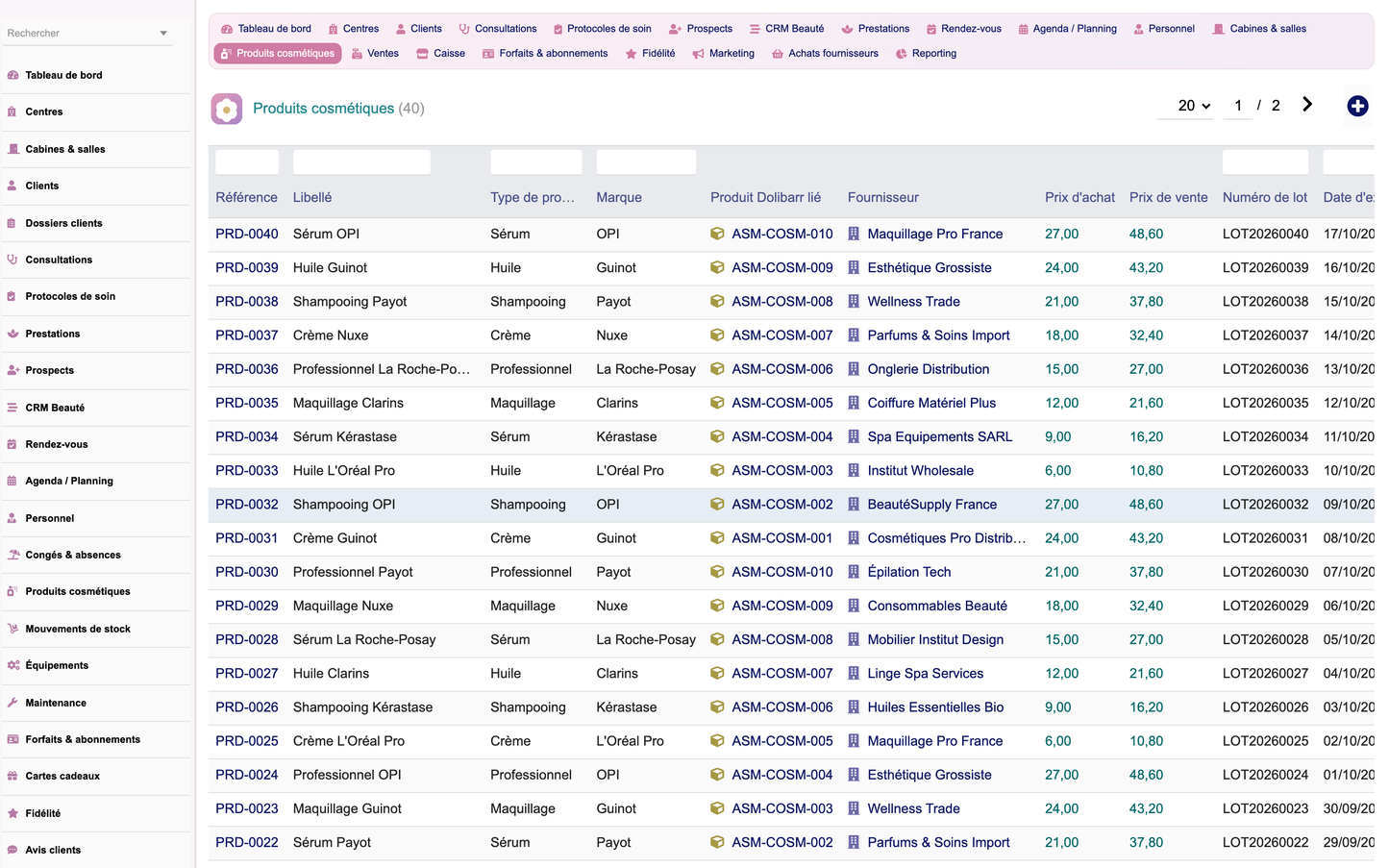Open the Ventes top menu tab
This screenshot has width=1389, height=868.
[375, 54]
